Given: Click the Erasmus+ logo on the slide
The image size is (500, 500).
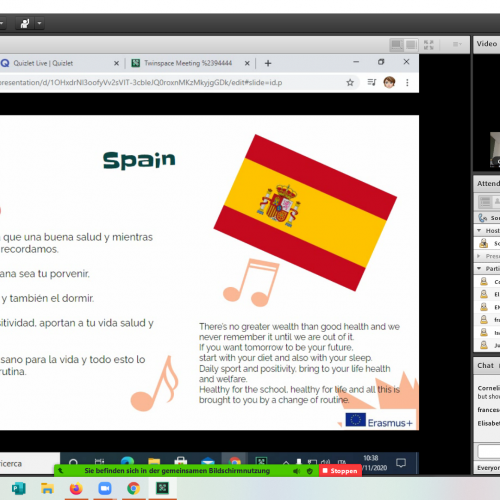Looking at the screenshot, I should pyautogui.click(x=379, y=420).
